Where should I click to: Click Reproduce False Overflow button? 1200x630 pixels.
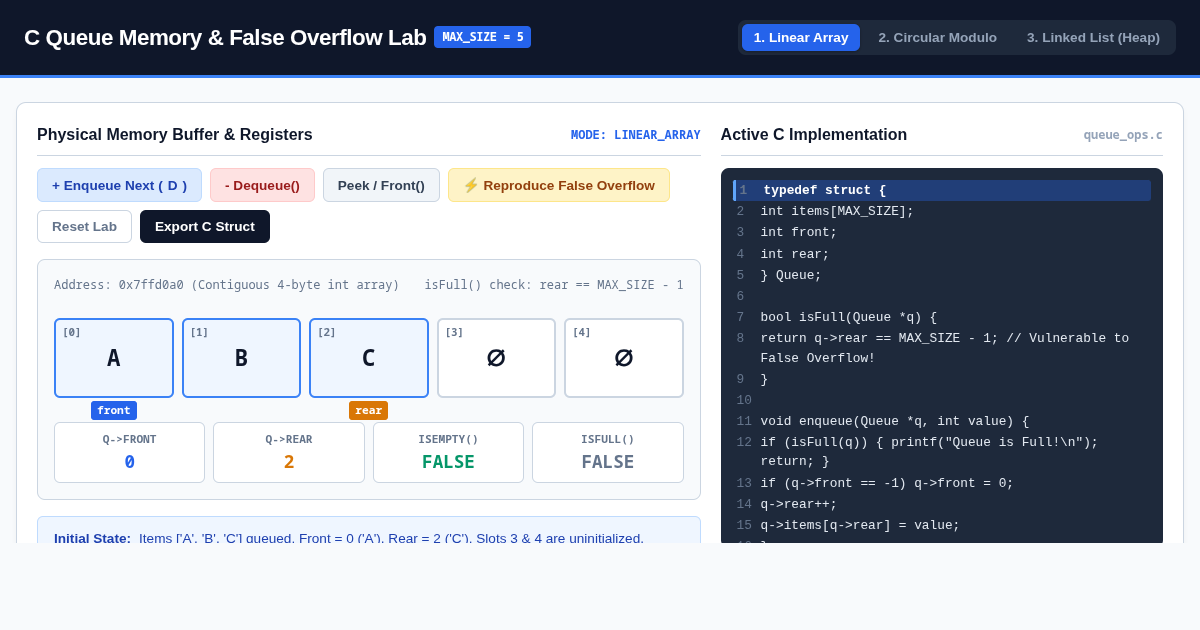558,185
